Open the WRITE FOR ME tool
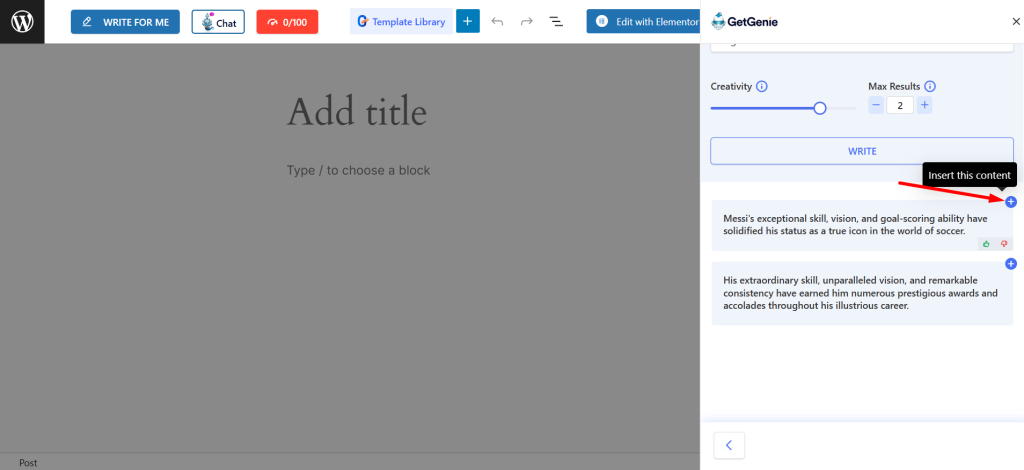 (x=125, y=21)
